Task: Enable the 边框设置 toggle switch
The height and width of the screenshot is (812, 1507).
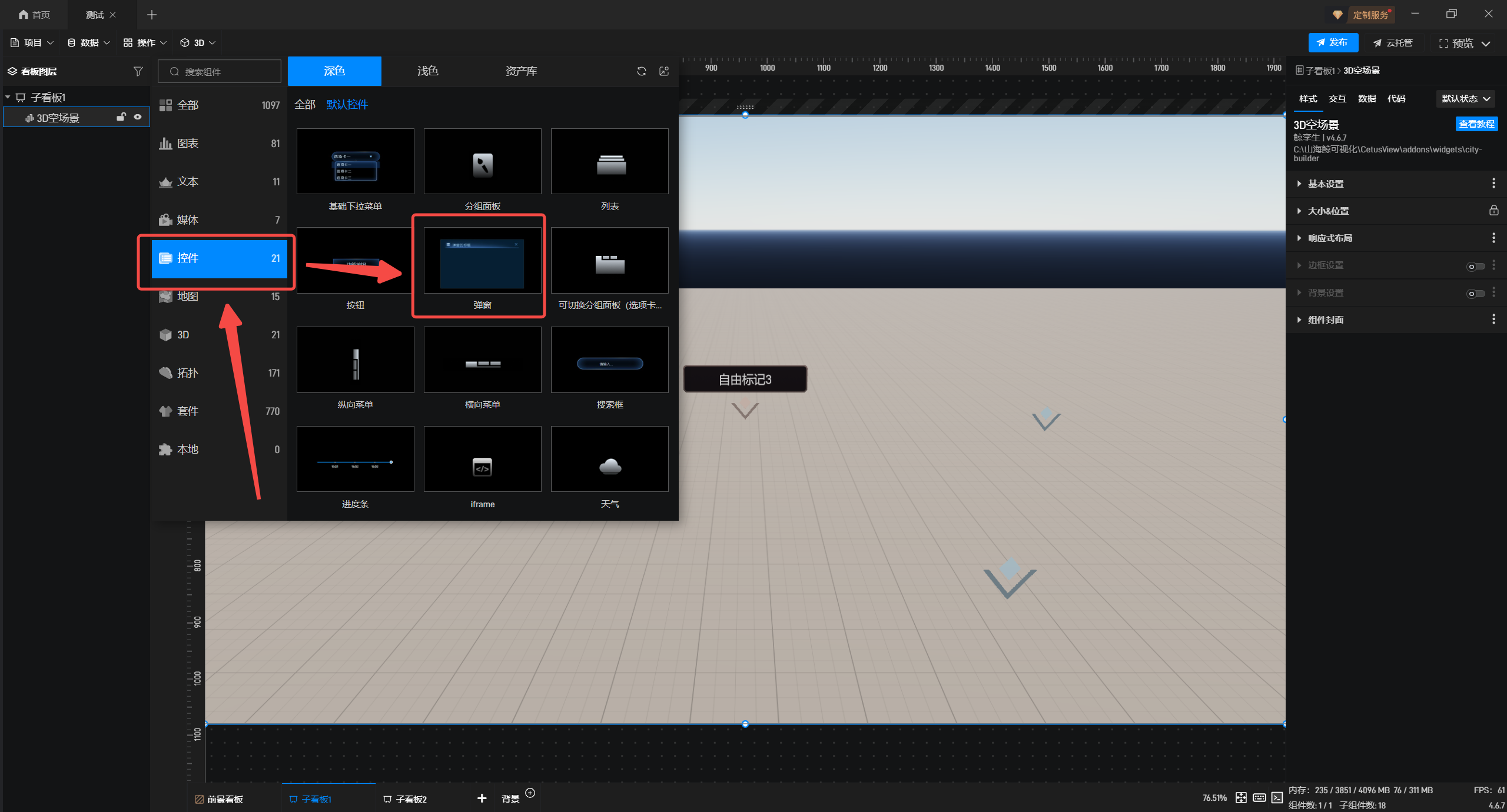Action: click(x=1475, y=267)
